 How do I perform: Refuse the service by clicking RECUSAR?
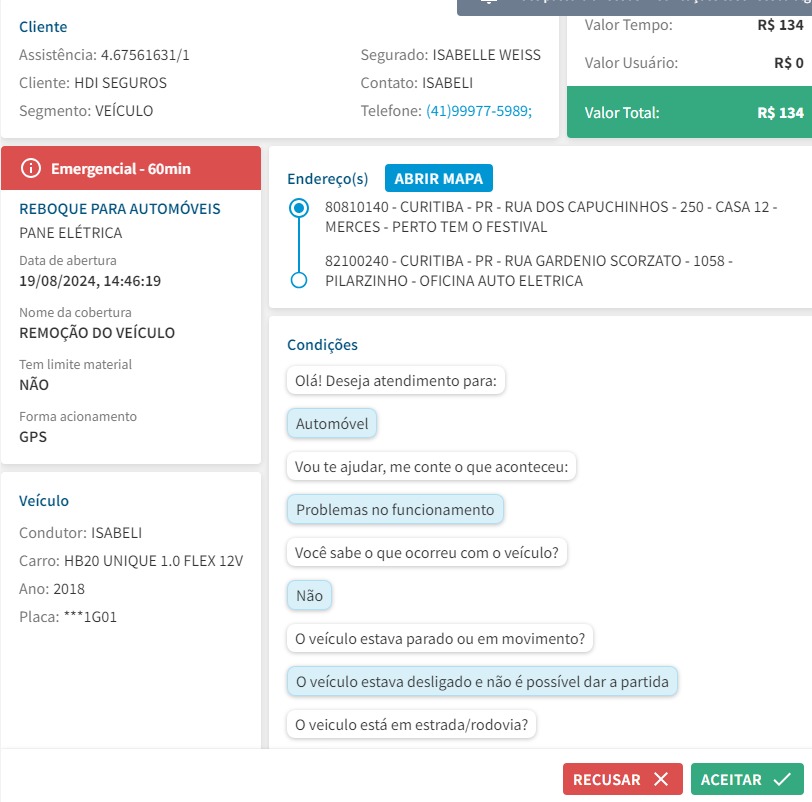[x=622, y=779]
